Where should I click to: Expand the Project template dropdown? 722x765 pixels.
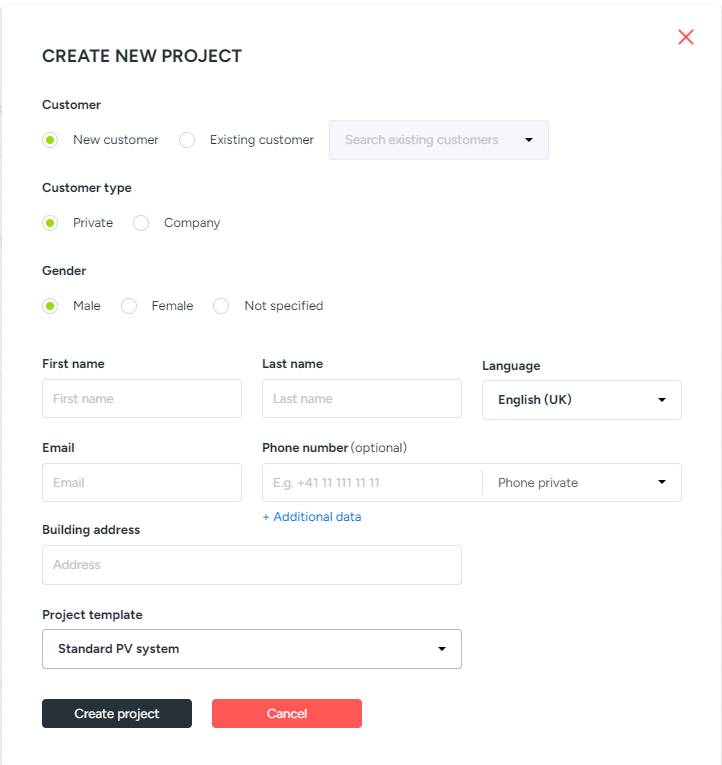[251, 649]
